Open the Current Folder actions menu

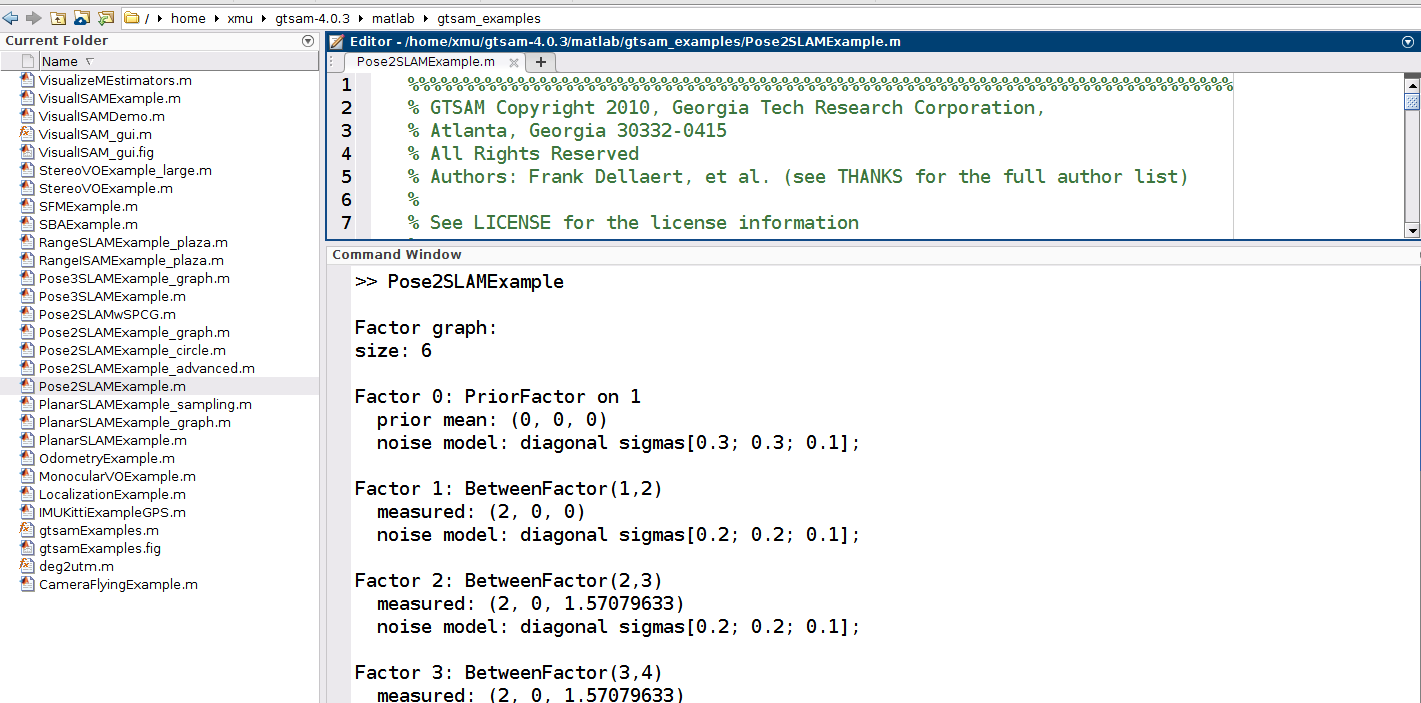[308, 41]
